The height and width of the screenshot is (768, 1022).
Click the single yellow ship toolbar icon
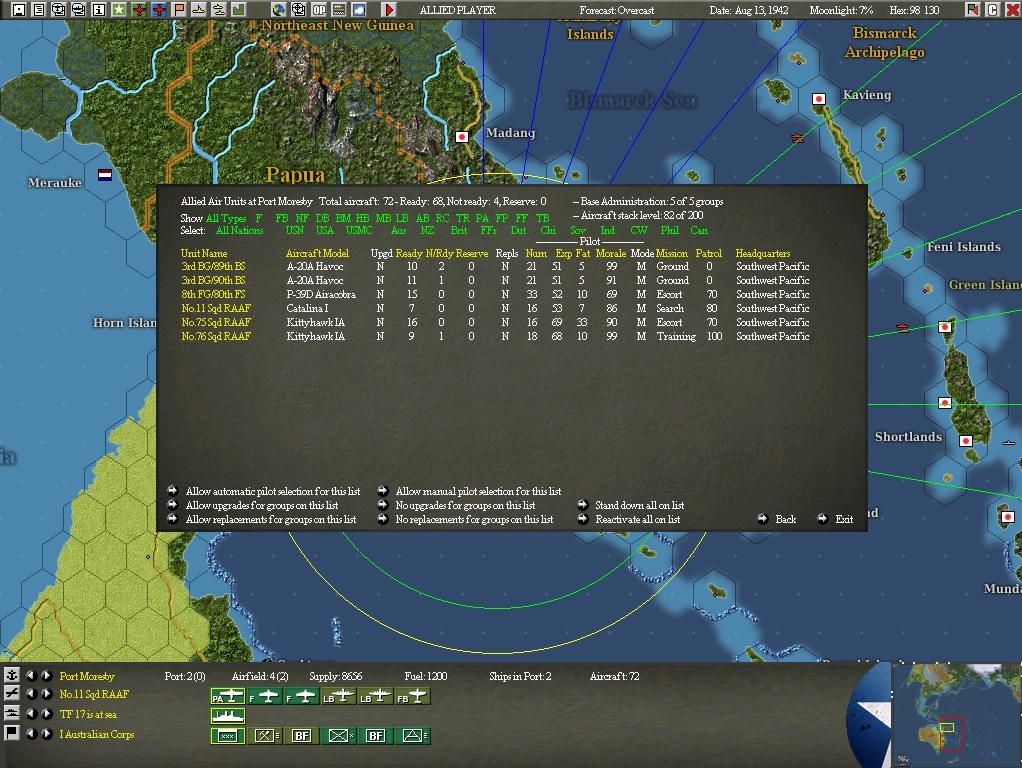coord(199,10)
